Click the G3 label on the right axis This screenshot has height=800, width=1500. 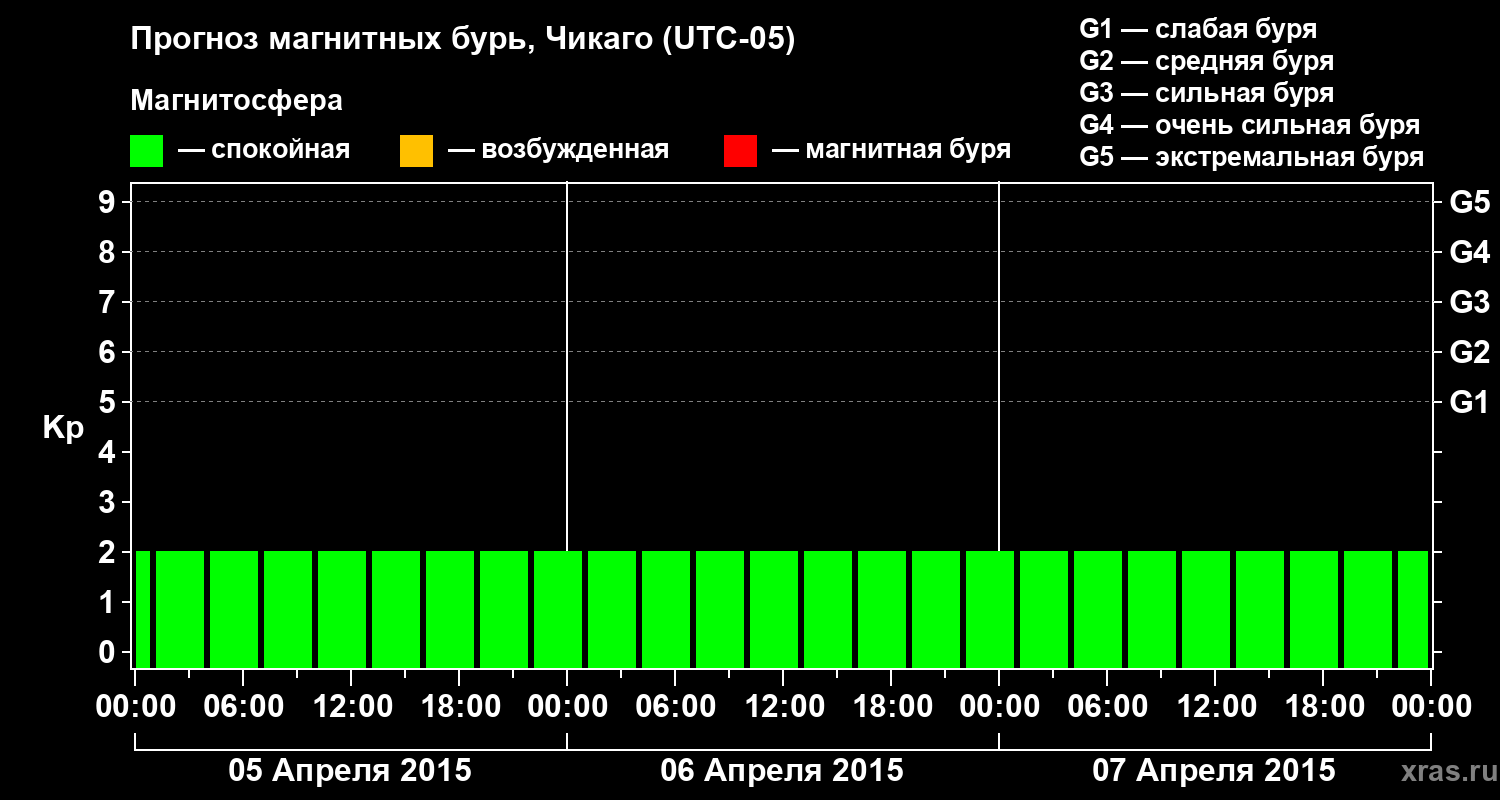tap(1470, 303)
